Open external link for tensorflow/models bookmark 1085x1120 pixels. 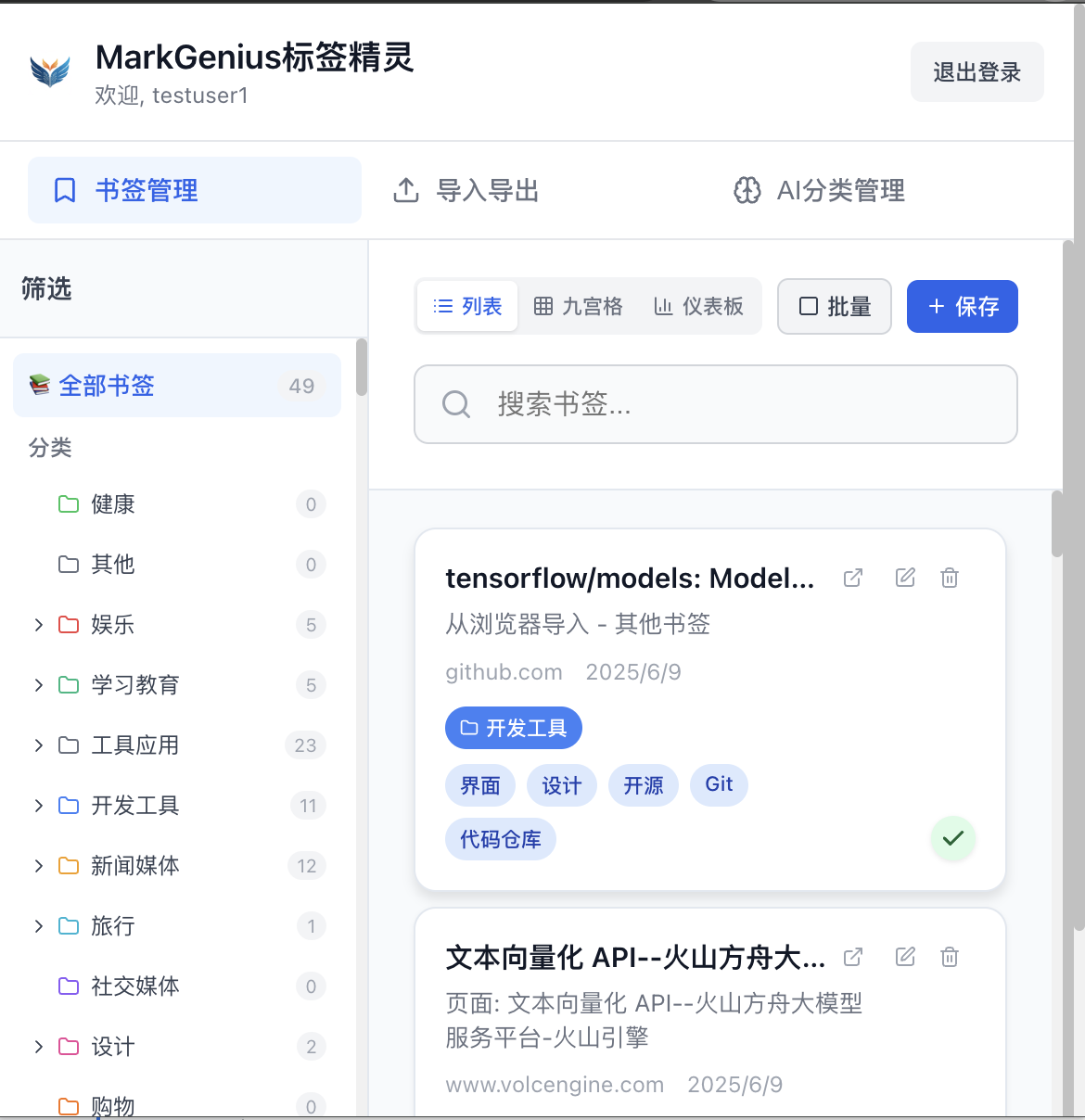pyautogui.click(x=853, y=579)
